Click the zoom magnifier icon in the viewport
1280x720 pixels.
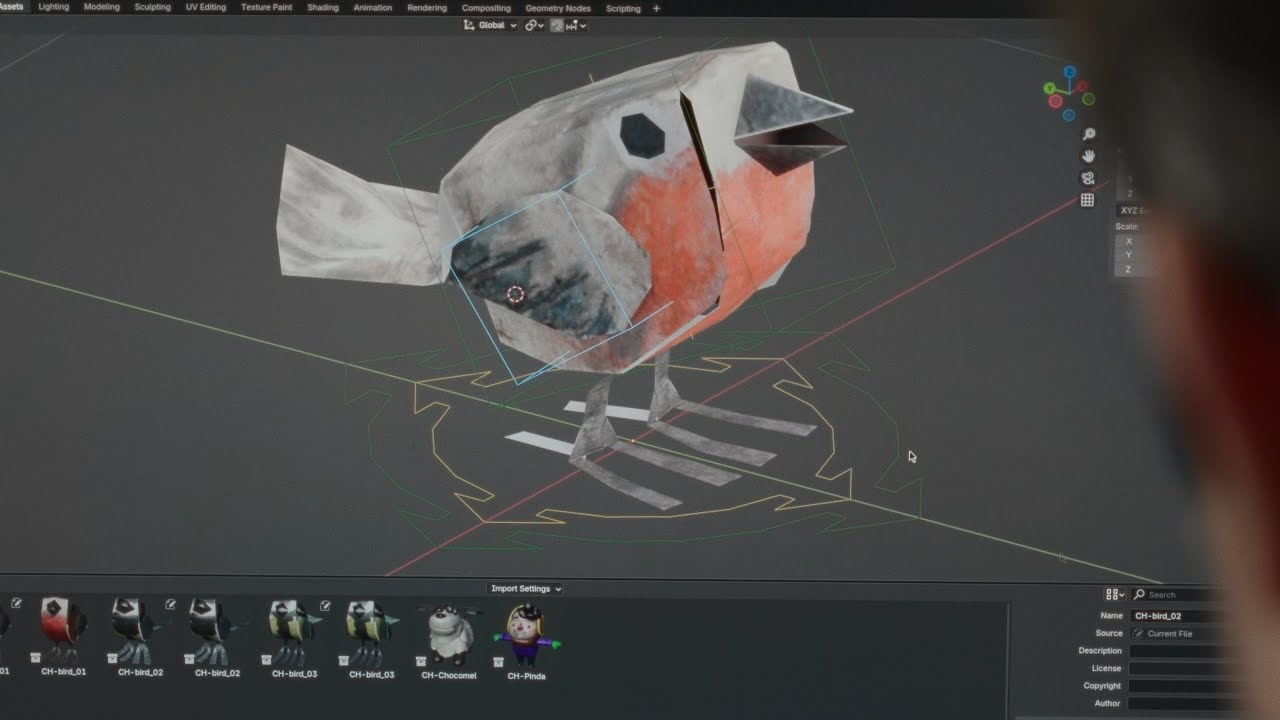[x=1088, y=134]
